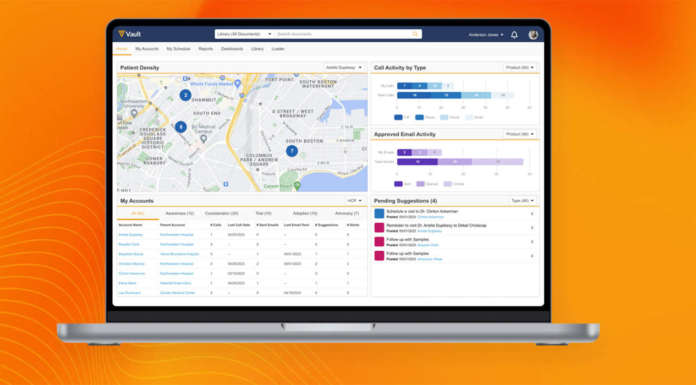Screen dimensions: 696x385
Task: Open Schedule a visit to Dr. Clinton Ackerman
Action: coord(422,212)
